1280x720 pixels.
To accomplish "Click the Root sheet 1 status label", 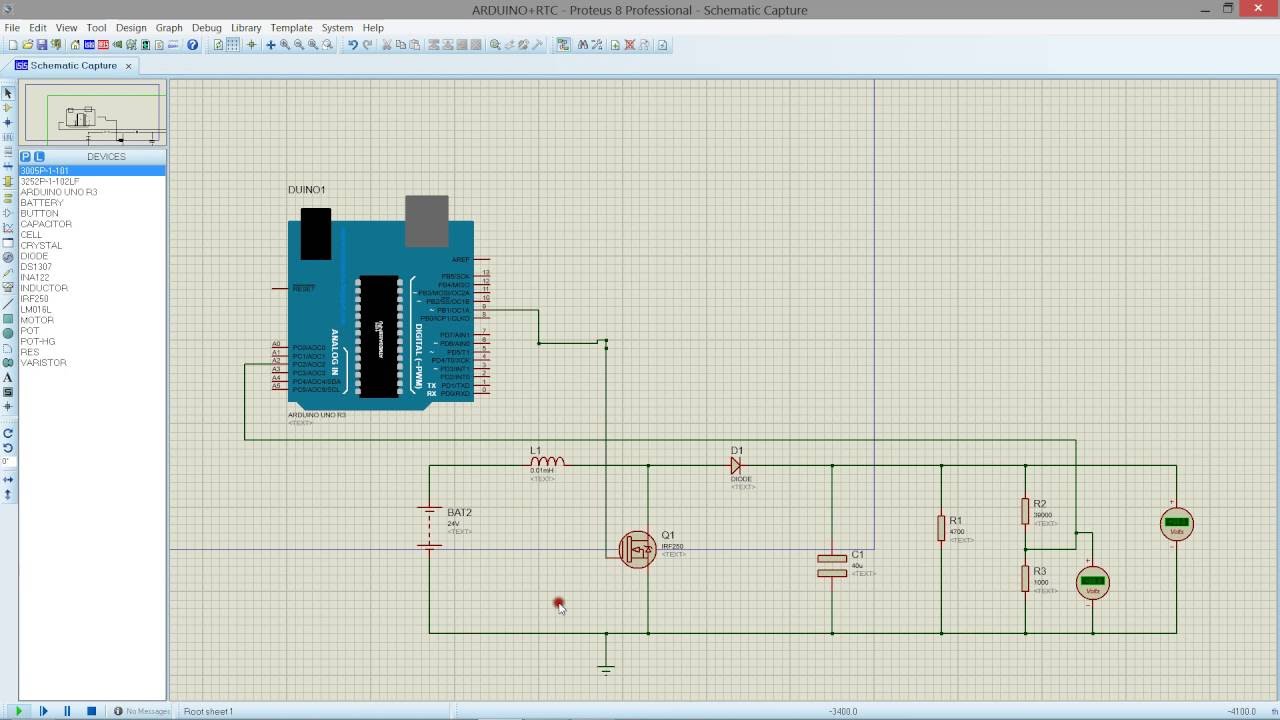I will click(x=208, y=711).
